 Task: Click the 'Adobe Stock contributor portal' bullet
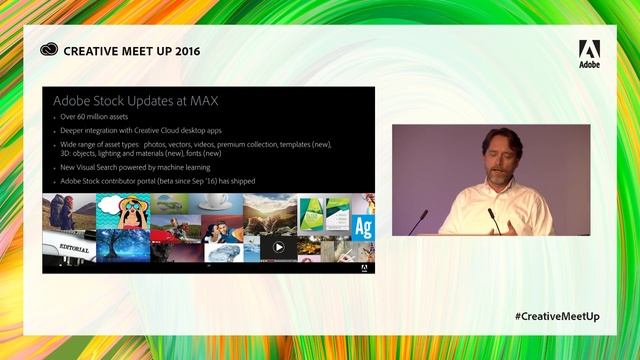tap(158, 181)
